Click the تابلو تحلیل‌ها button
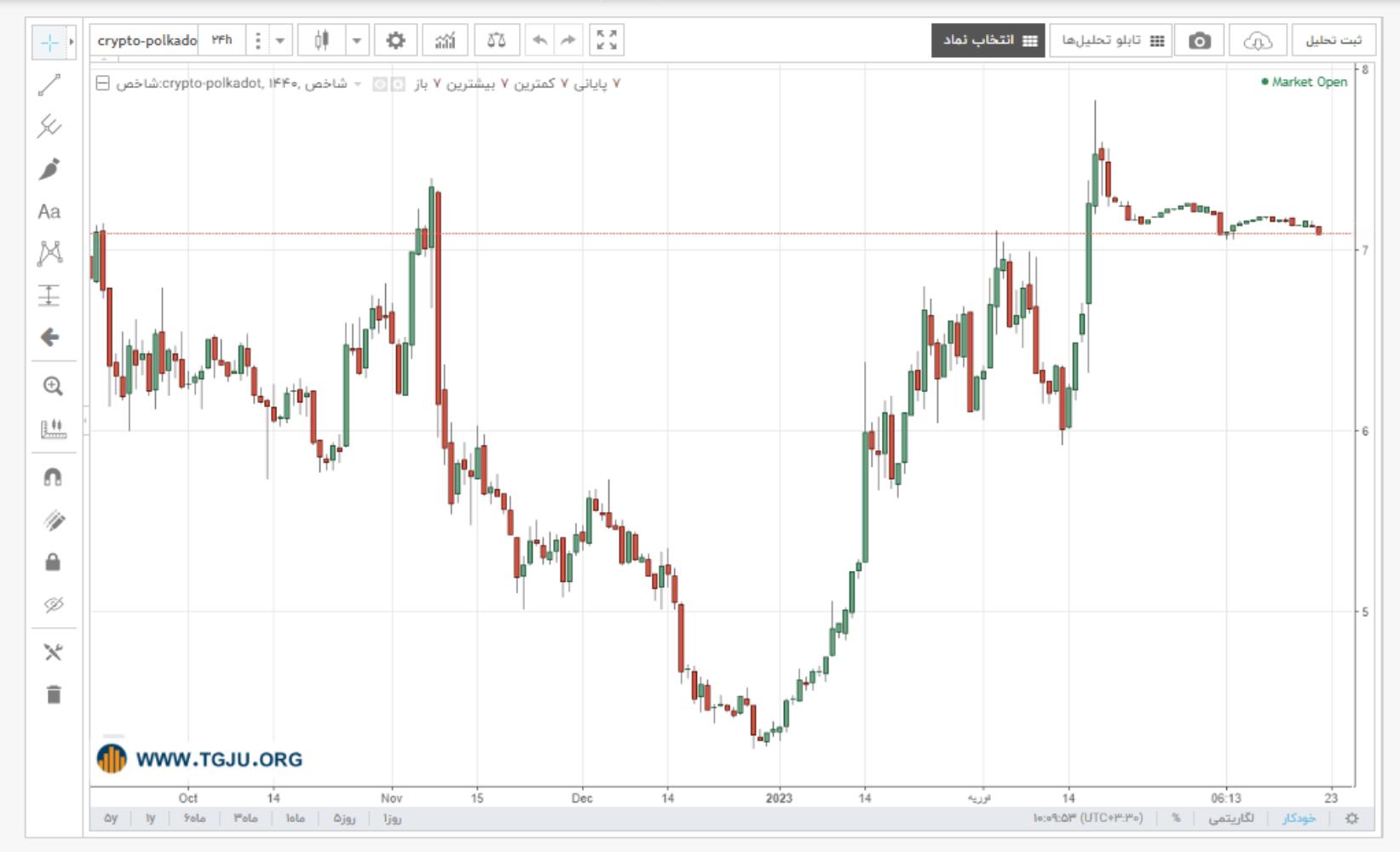This screenshot has height=852, width=1400. coord(1111,41)
